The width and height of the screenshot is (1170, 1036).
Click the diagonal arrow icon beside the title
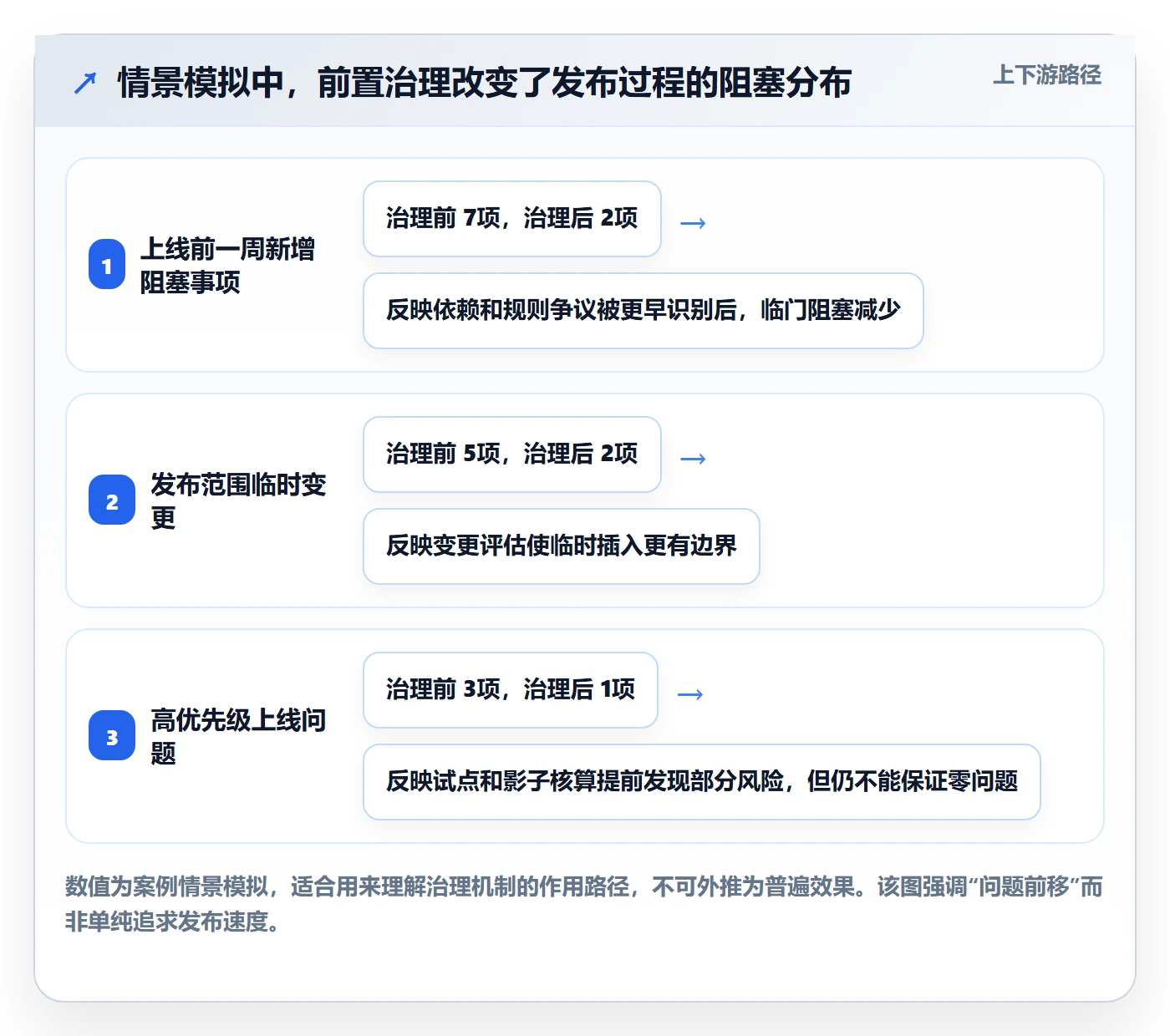coord(84,83)
